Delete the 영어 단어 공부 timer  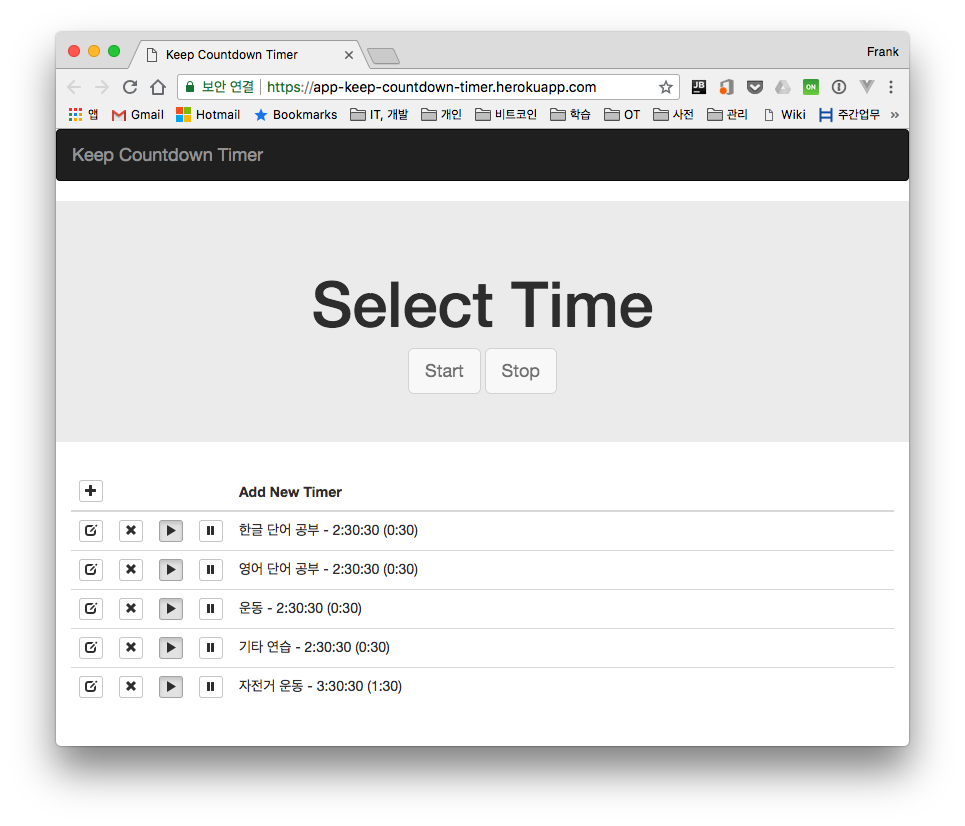(x=131, y=569)
